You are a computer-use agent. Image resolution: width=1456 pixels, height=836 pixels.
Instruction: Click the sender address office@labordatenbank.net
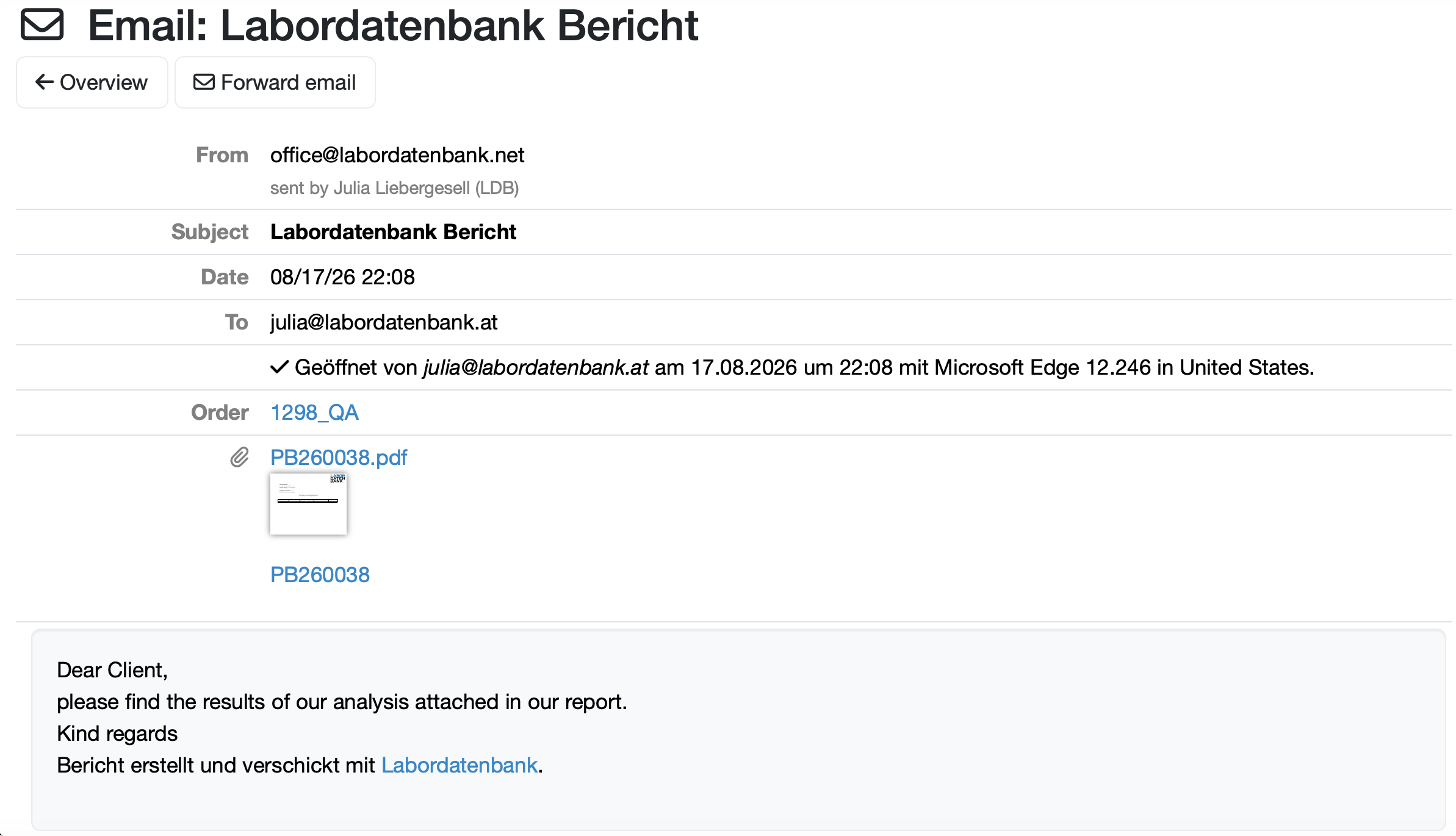point(397,155)
